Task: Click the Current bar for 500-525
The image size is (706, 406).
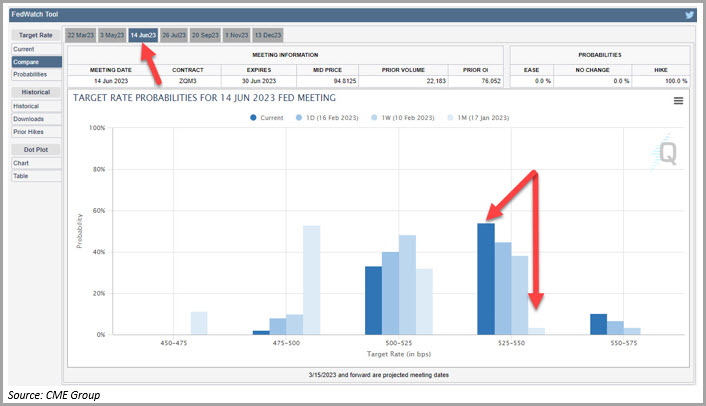Action: tap(373, 300)
